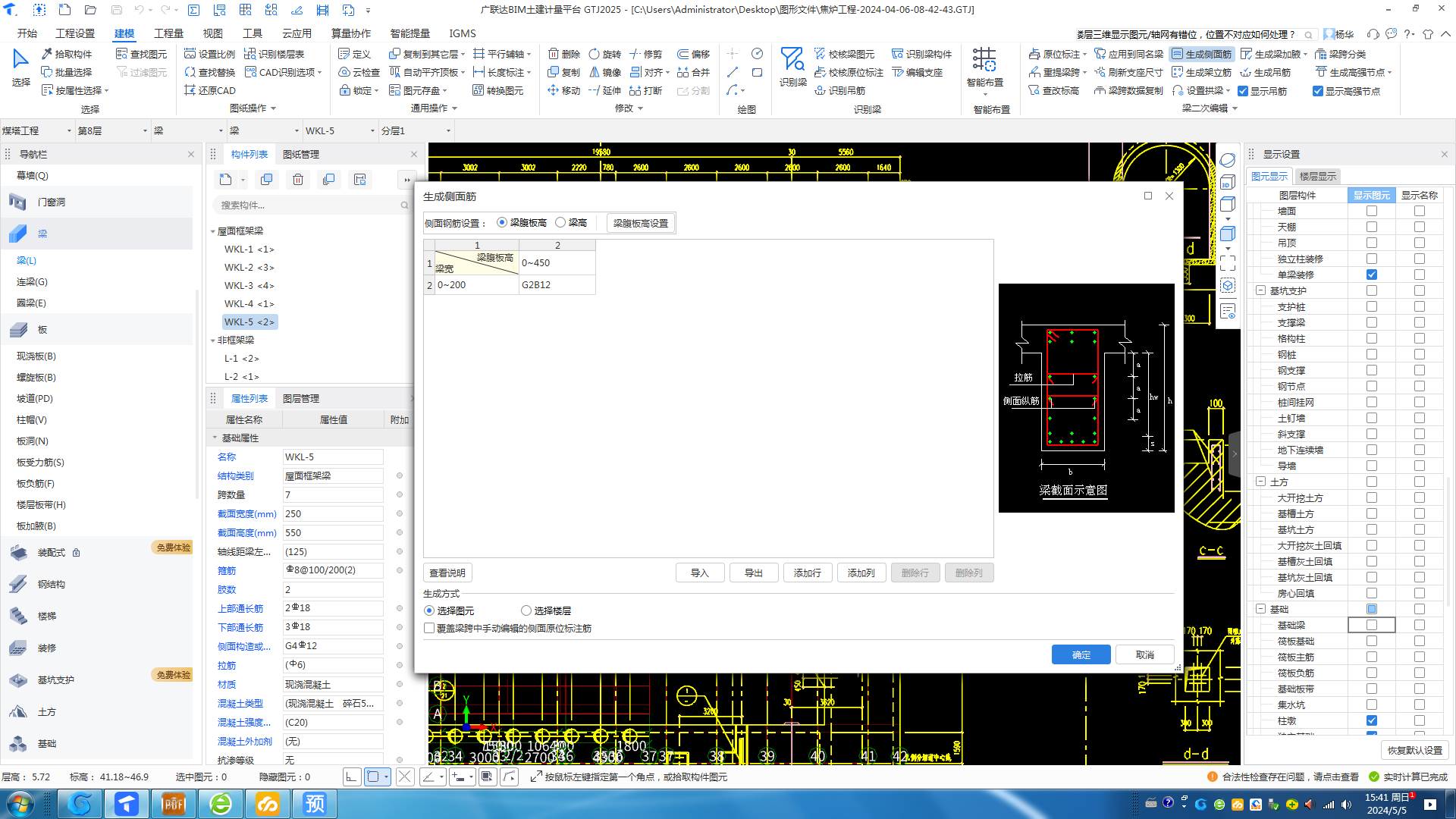Screen dimensions: 1456x819
Task: Click the taskbar clock showing 15:41
Action: (1388, 804)
